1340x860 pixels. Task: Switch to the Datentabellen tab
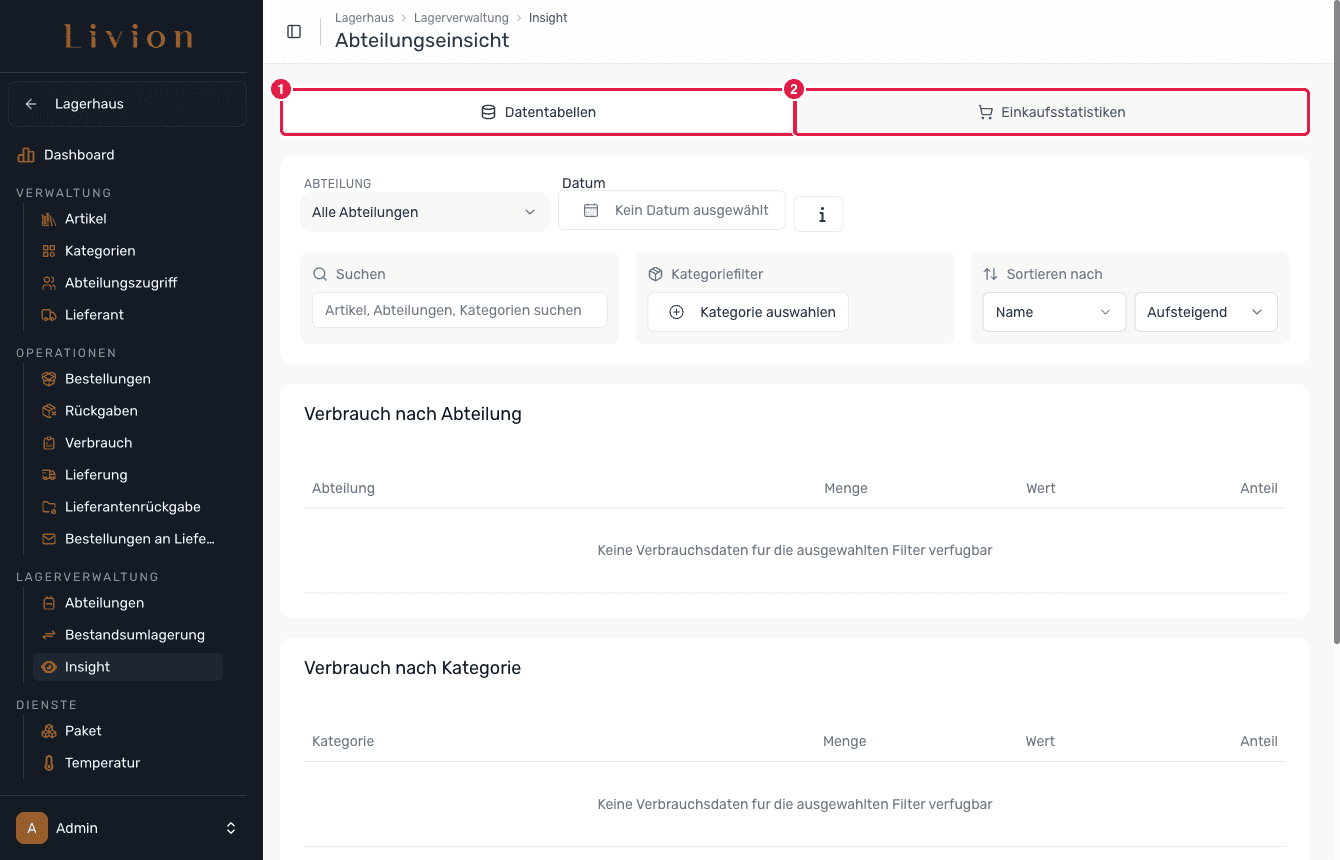[538, 112]
